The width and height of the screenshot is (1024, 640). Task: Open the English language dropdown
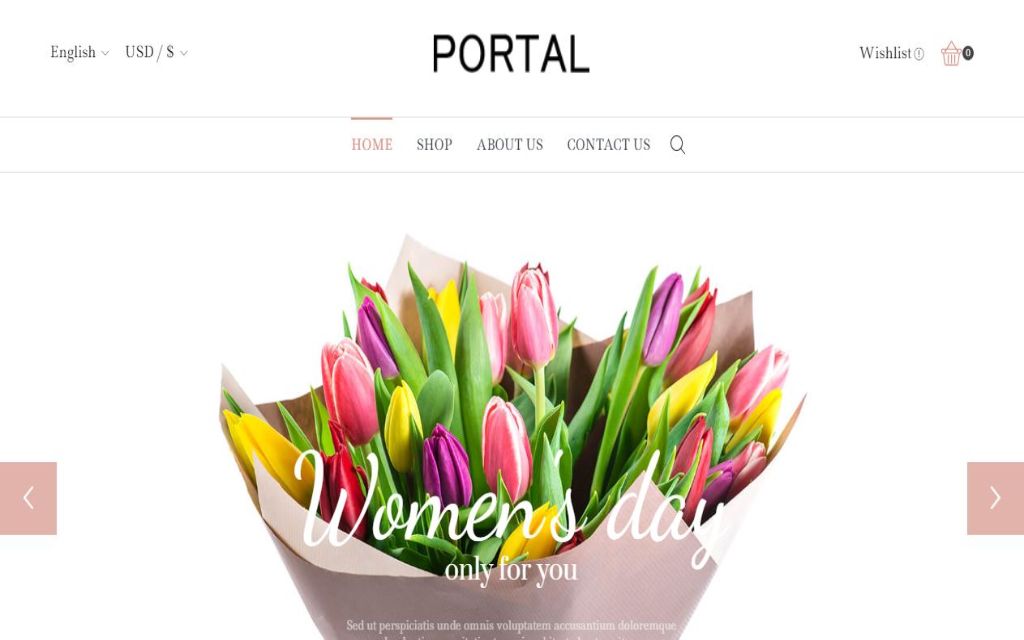[80, 52]
